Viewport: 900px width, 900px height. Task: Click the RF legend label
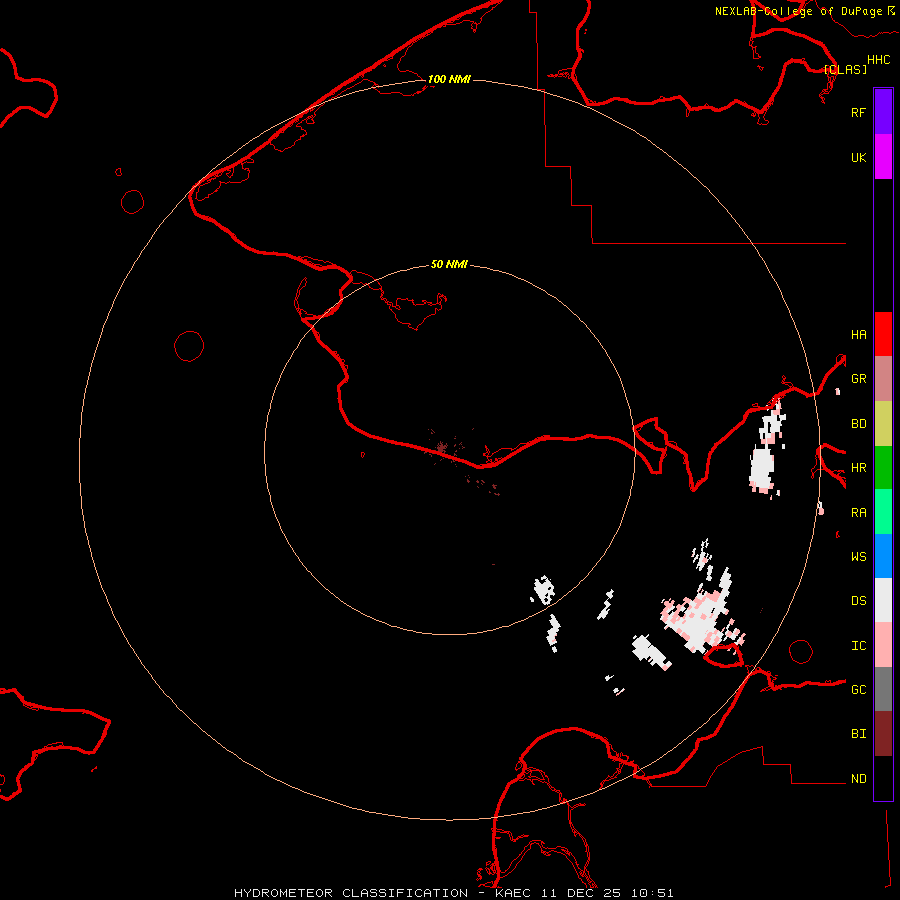858,112
